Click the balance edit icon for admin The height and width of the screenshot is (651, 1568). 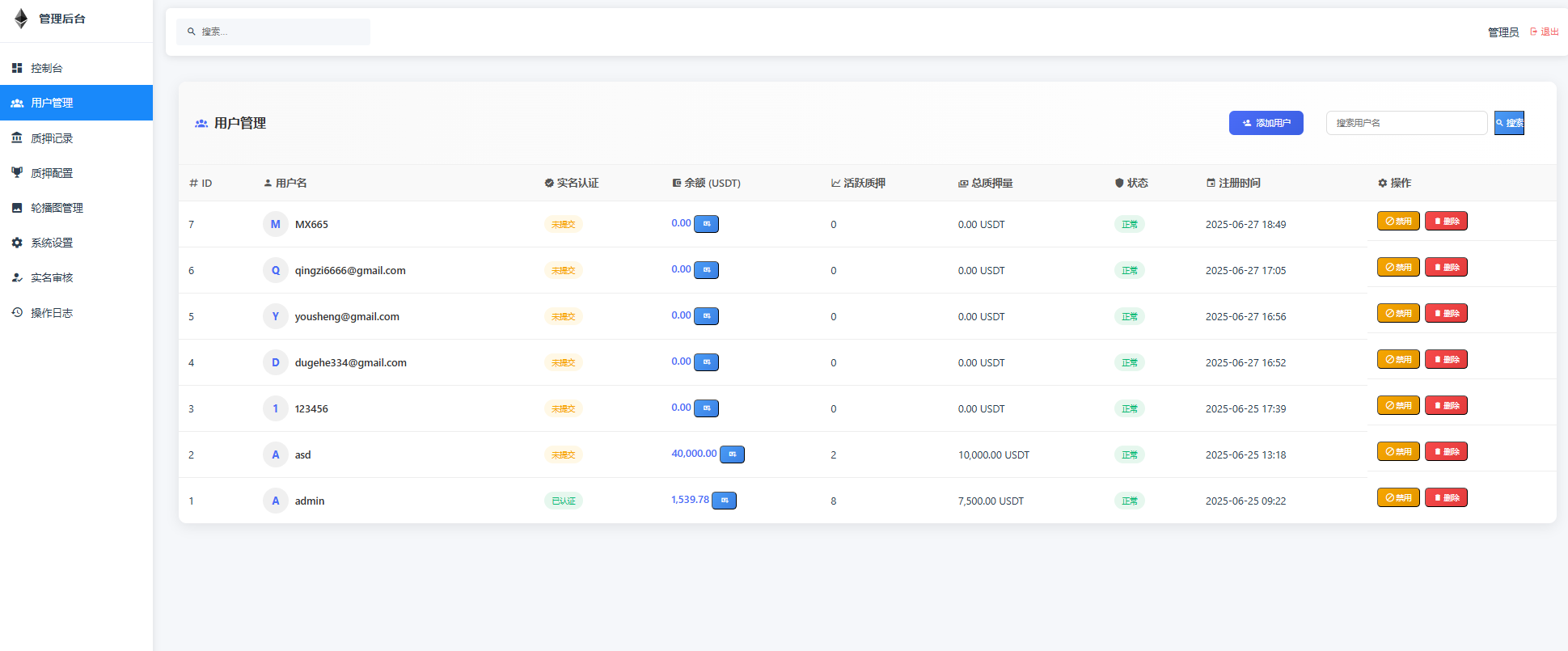tap(724, 501)
